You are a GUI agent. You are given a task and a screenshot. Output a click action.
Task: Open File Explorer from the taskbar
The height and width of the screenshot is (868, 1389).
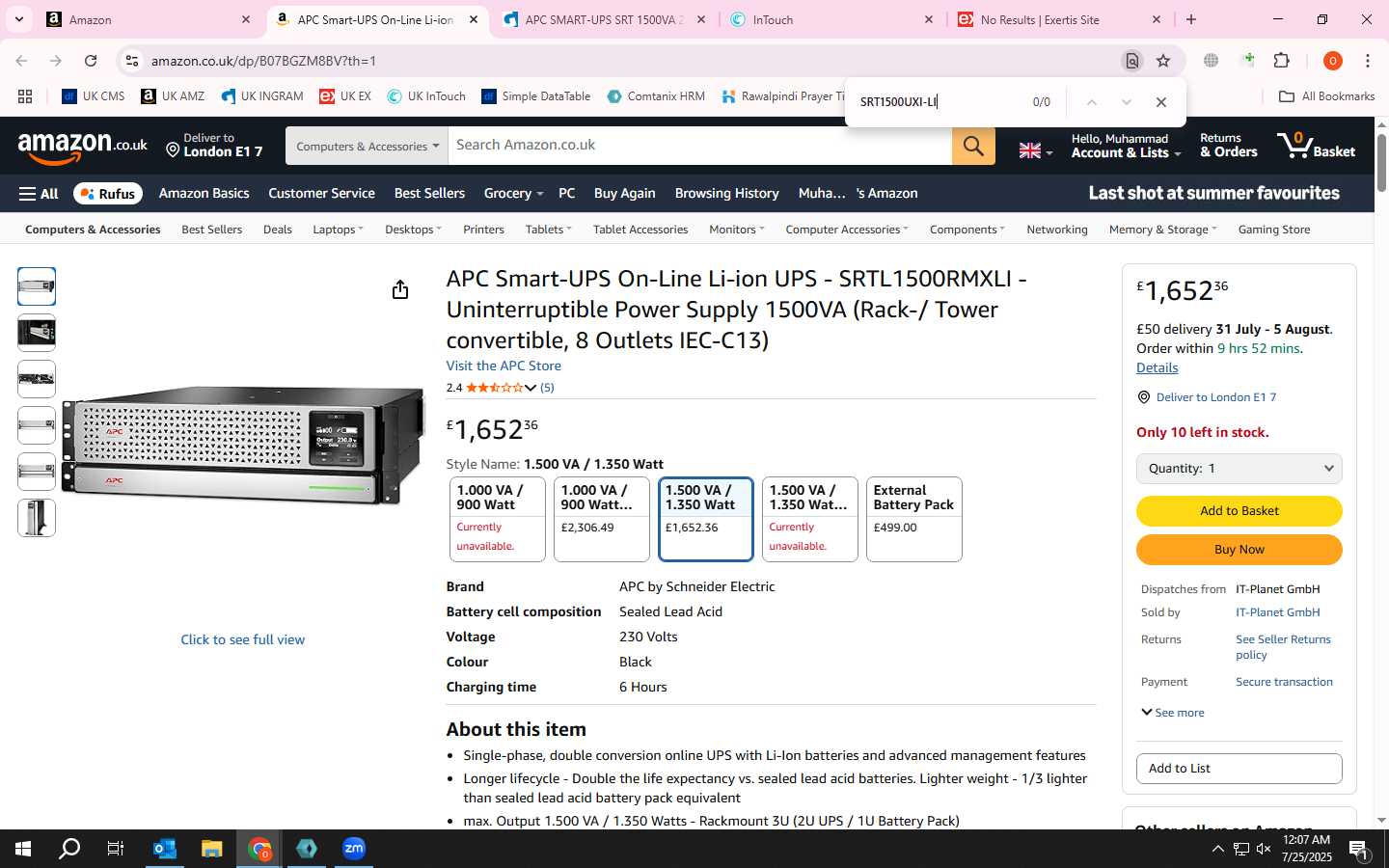[x=212, y=849]
